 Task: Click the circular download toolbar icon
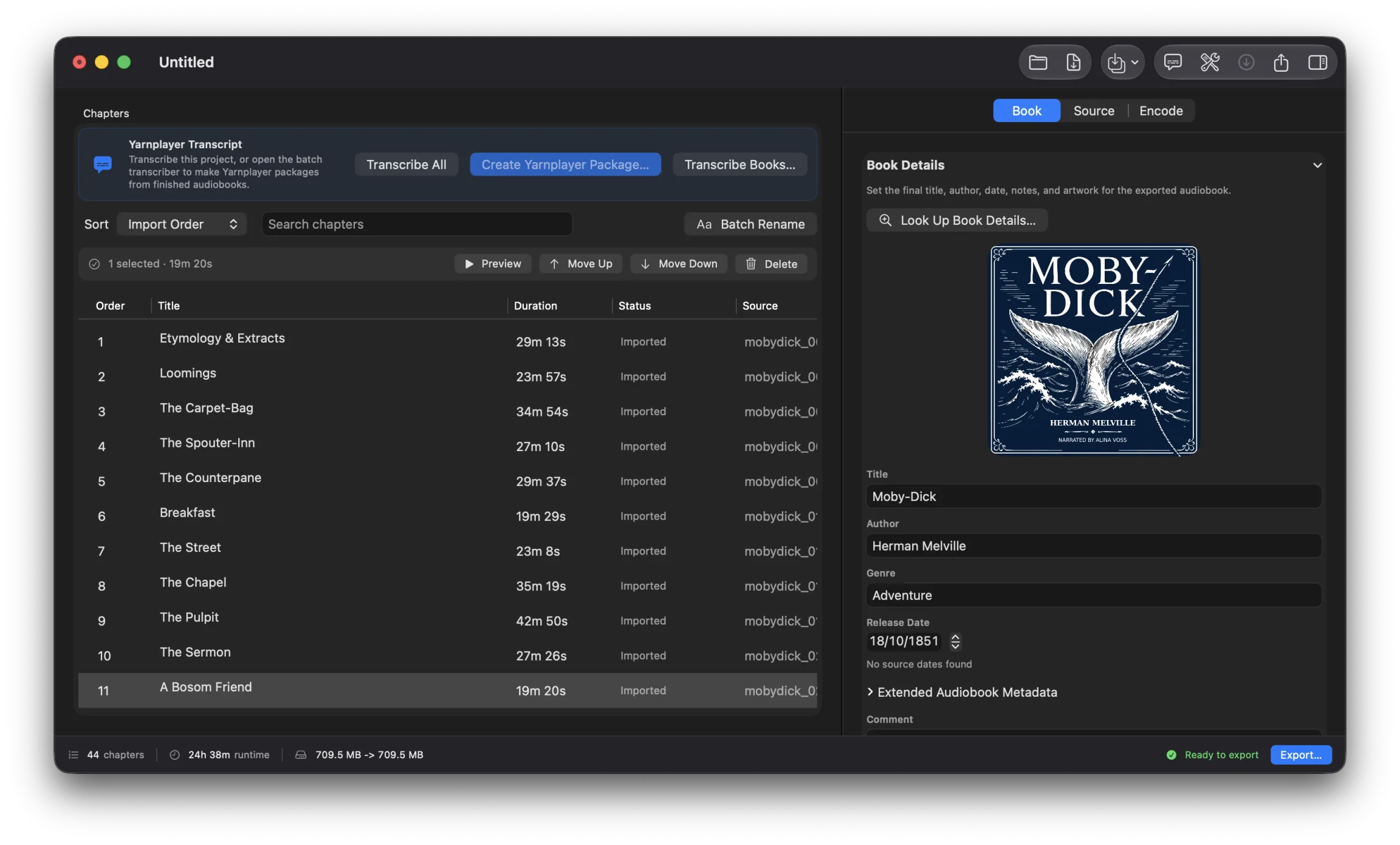[x=1246, y=62]
